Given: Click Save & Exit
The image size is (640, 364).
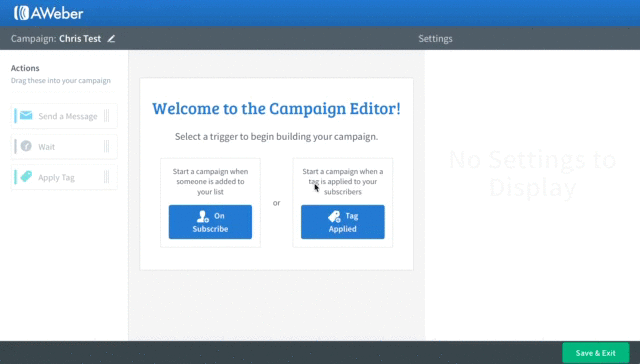Looking at the screenshot, I should tap(596, 353).
